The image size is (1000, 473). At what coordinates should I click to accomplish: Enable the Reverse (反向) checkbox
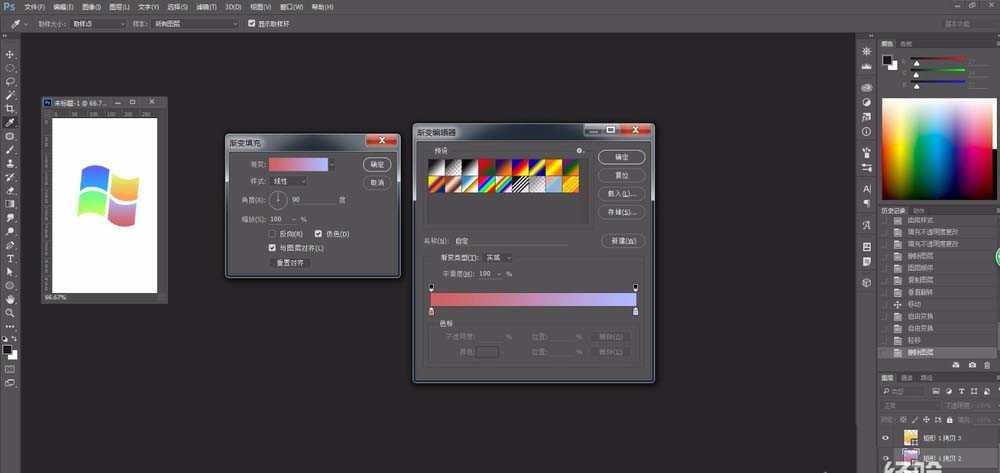pyautogui.click(x=273, y=234)
